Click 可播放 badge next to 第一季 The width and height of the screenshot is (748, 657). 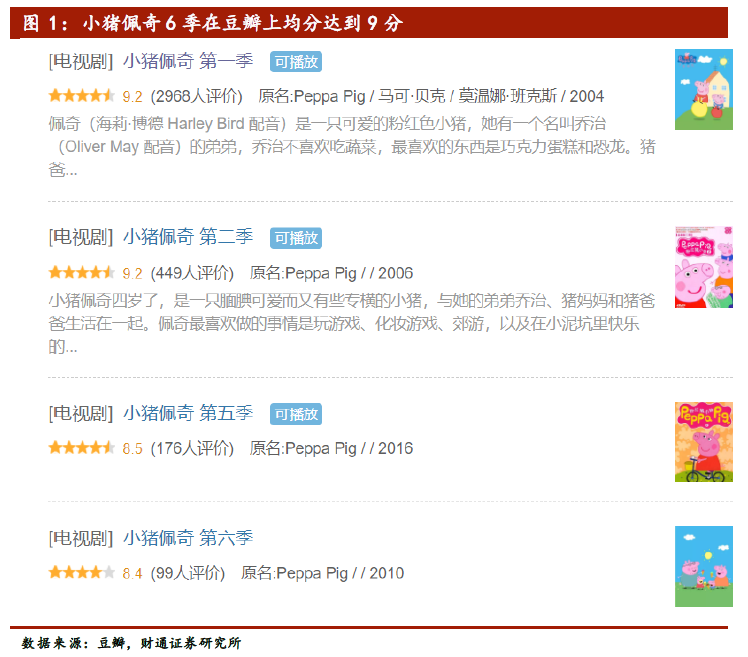(x=296, y=62)
